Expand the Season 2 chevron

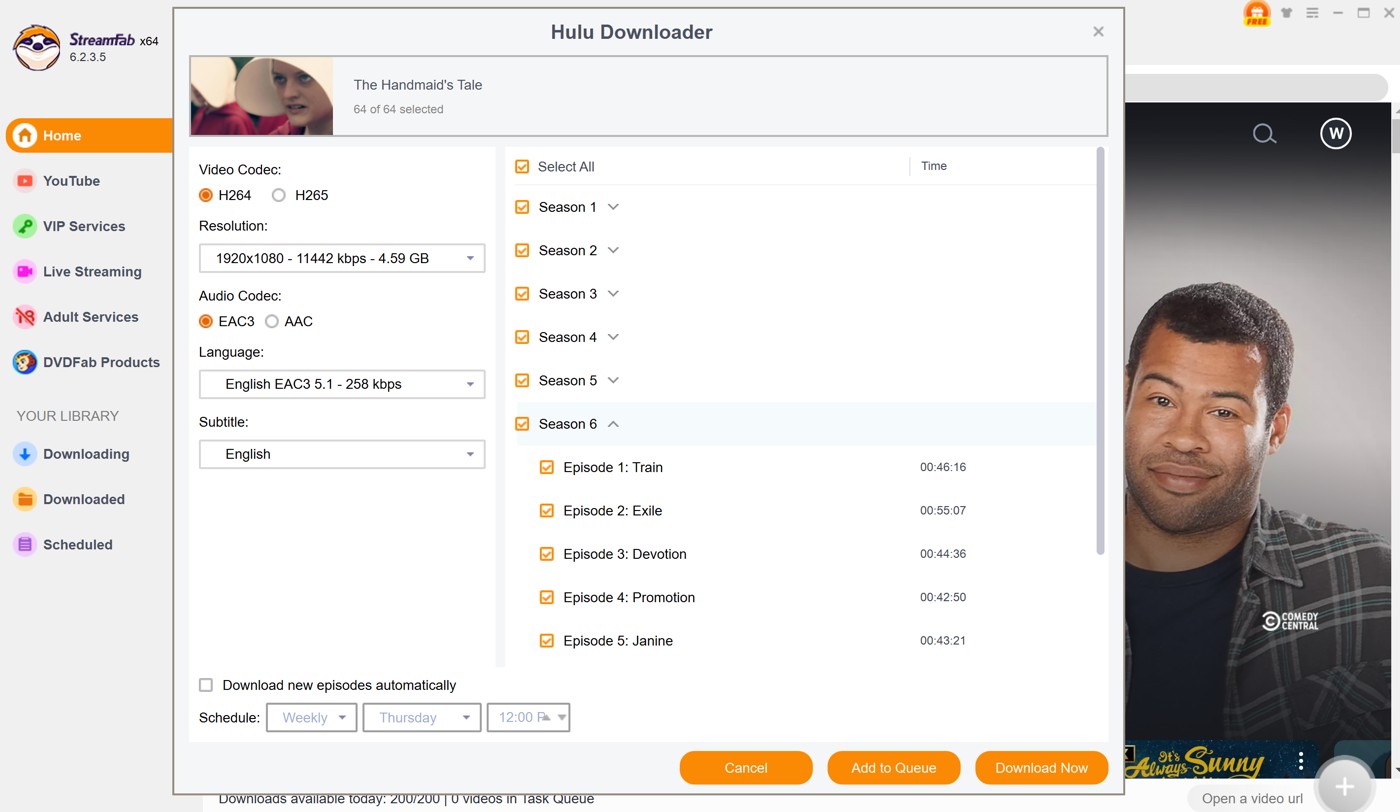click(x=614, y=250)
